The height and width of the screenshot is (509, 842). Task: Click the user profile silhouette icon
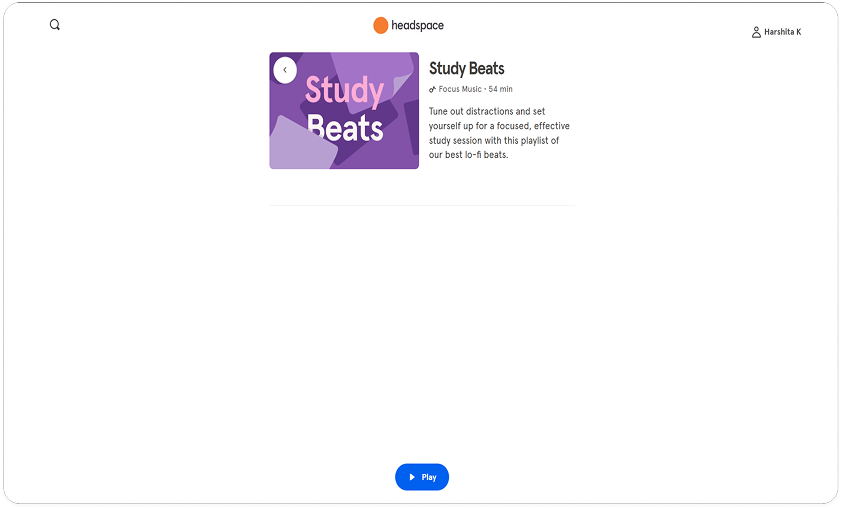(756, 32)
